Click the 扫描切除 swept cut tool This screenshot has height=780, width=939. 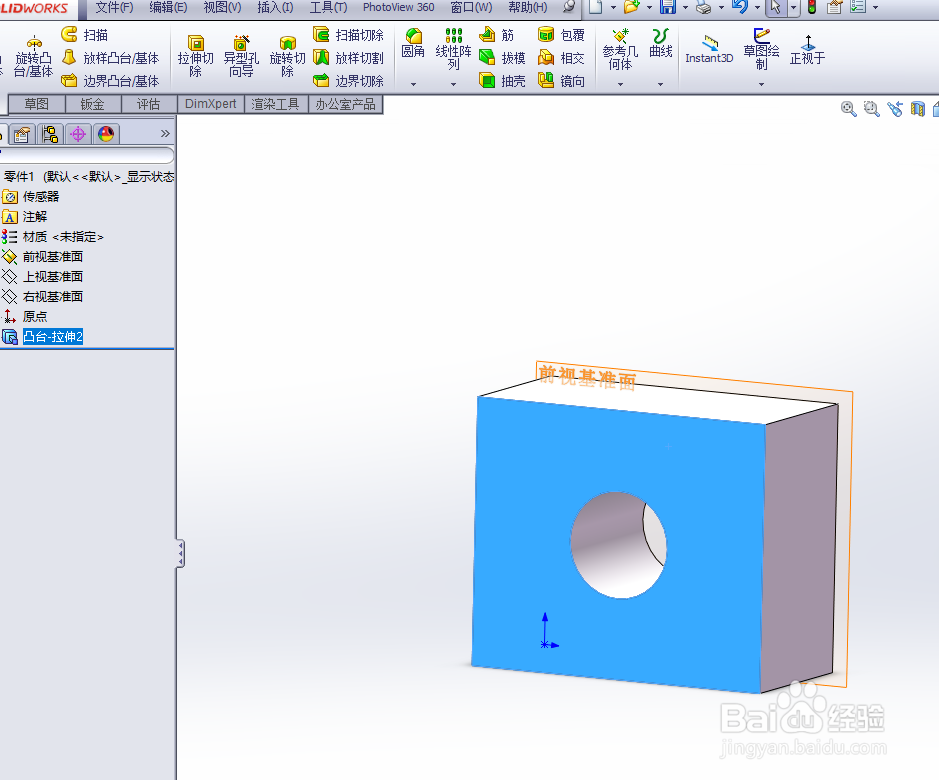click(x=349, y=35)
